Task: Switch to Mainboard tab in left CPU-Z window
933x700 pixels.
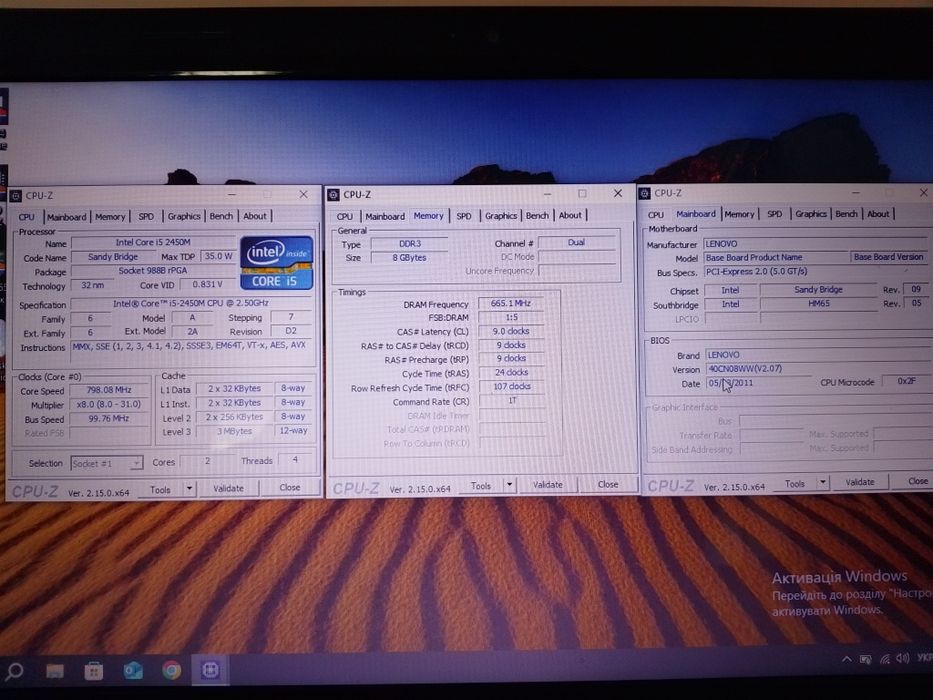Action: point(67,217)
